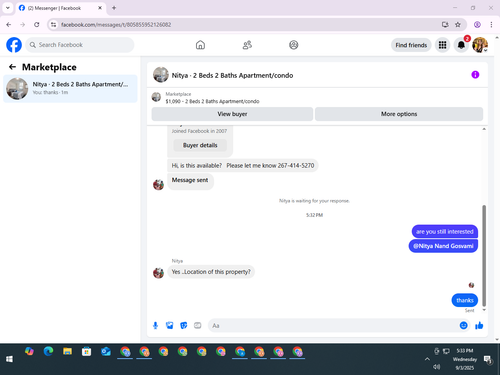View site information icon in address bar
500x375 pixels.
[x=53, y=25]
